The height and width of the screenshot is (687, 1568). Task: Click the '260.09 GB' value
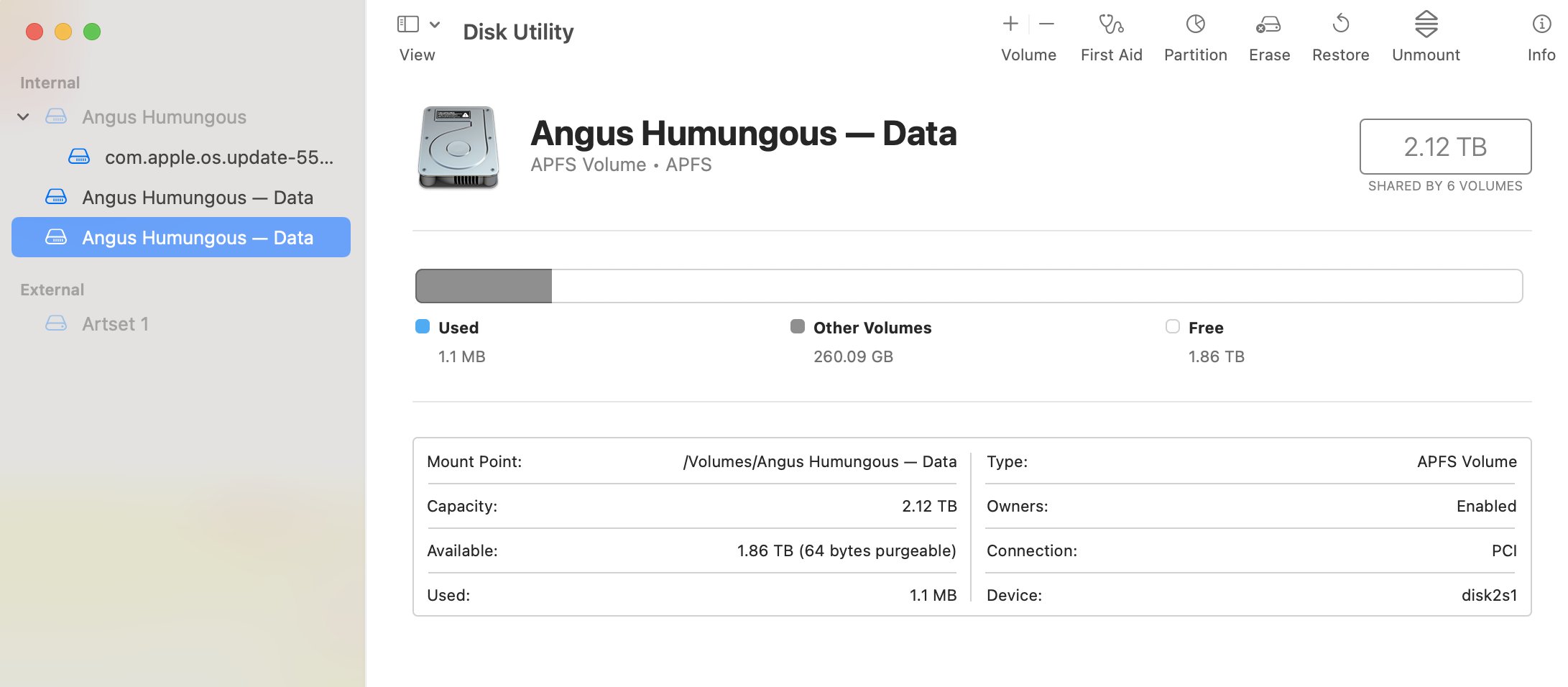tap(853, 356)
